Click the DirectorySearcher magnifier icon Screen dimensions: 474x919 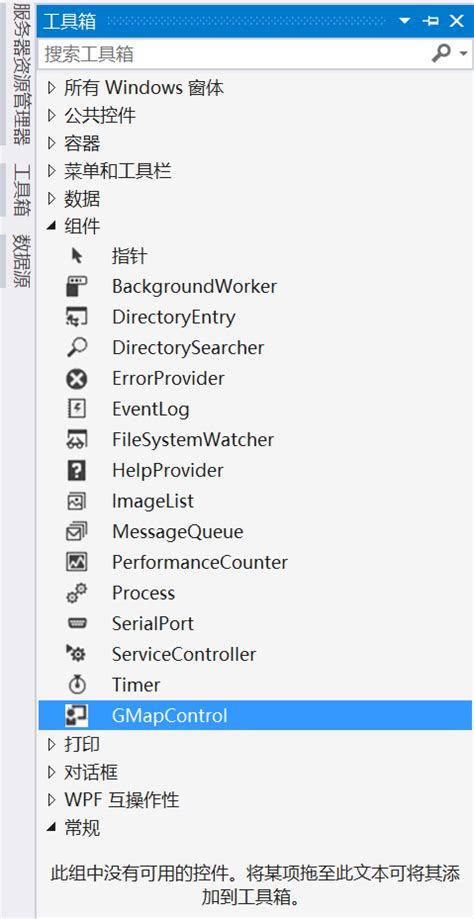coord(76,348)
